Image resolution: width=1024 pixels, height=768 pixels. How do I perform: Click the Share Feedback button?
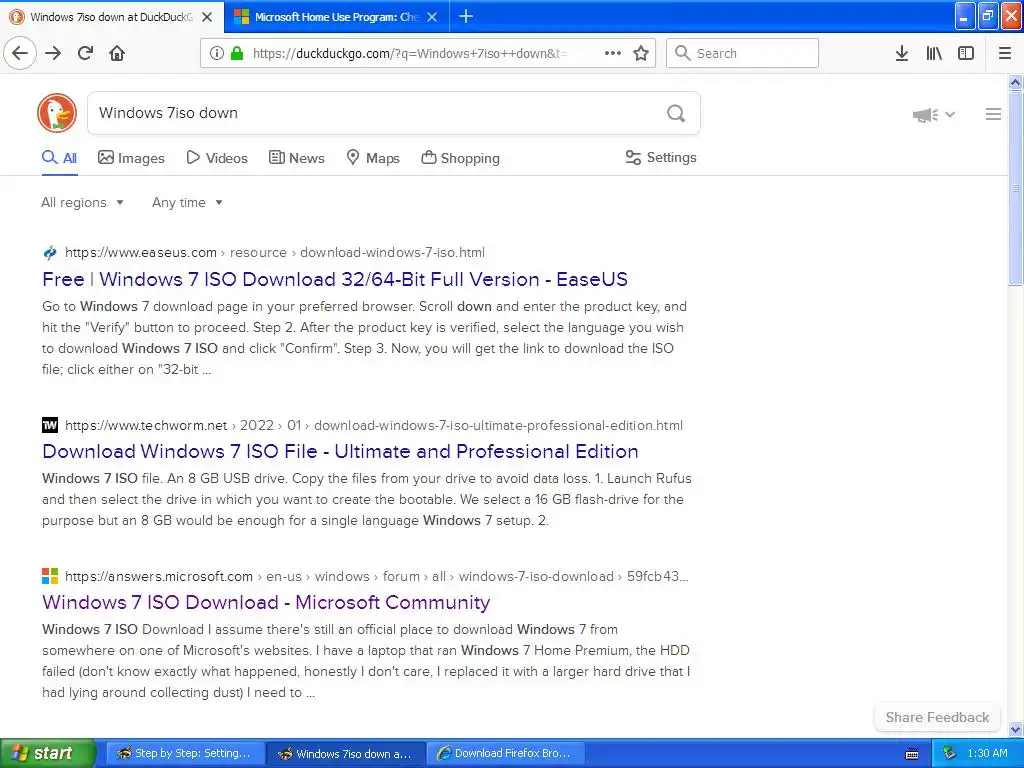tap(937, 717)
